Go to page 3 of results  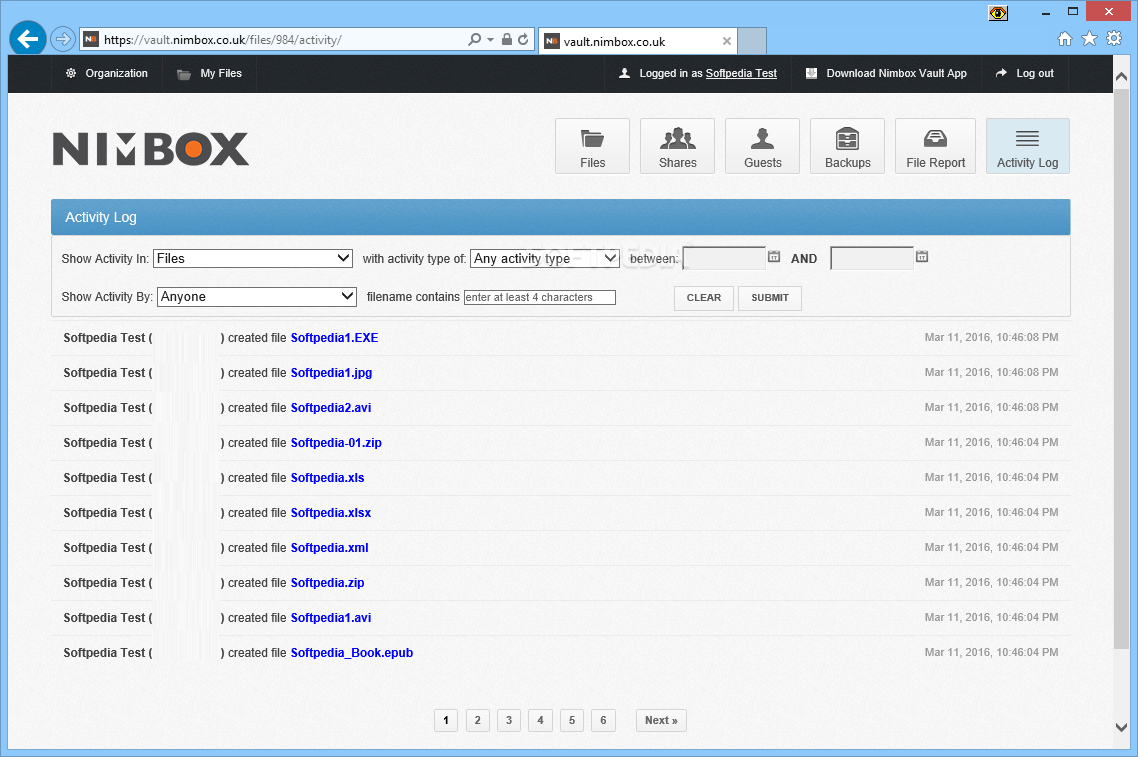(x=509, y=721)
